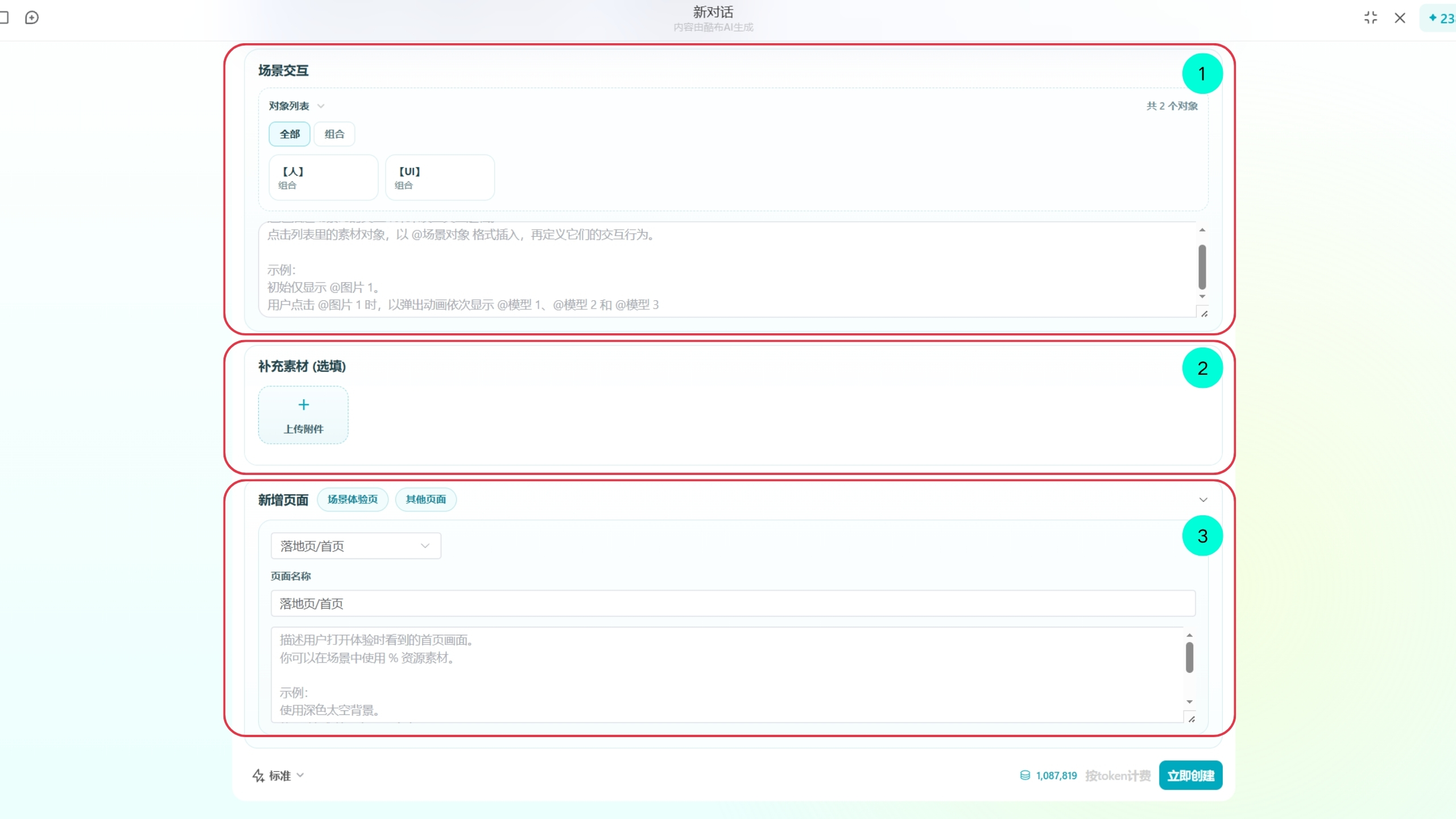The width and height of the screenshot is (1456, 819).
Task: Collapse the 对象列表 chevron
Action: pyautogui.click(x=321, y=106)
